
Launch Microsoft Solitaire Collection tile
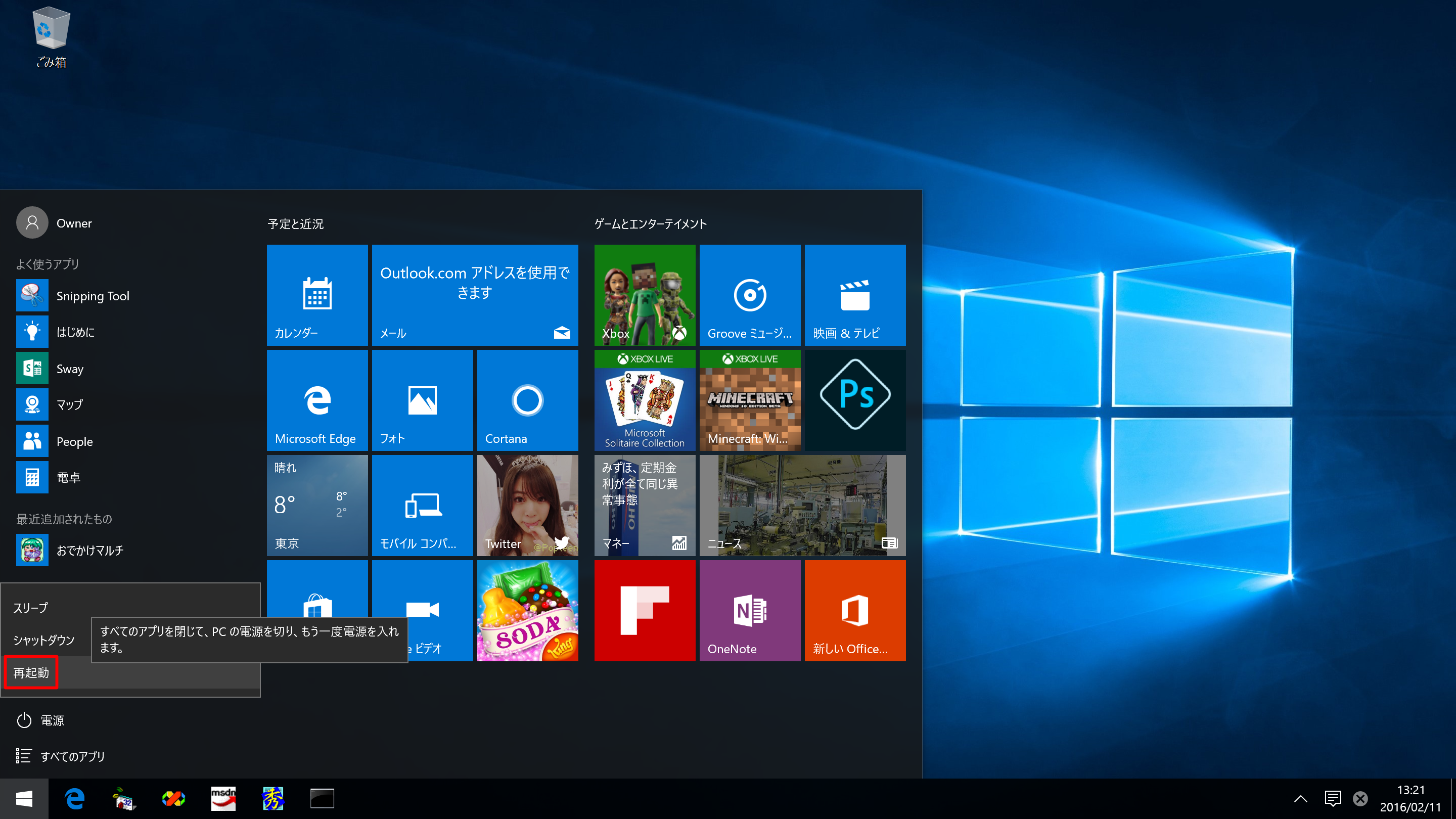point(645,400)
